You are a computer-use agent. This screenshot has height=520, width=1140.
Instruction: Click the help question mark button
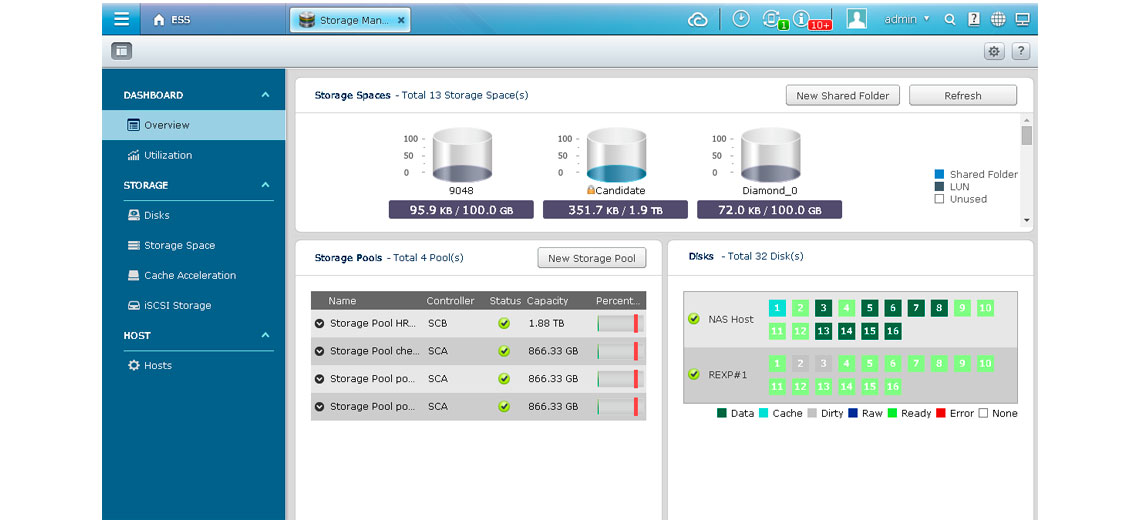pos(1020,52)
